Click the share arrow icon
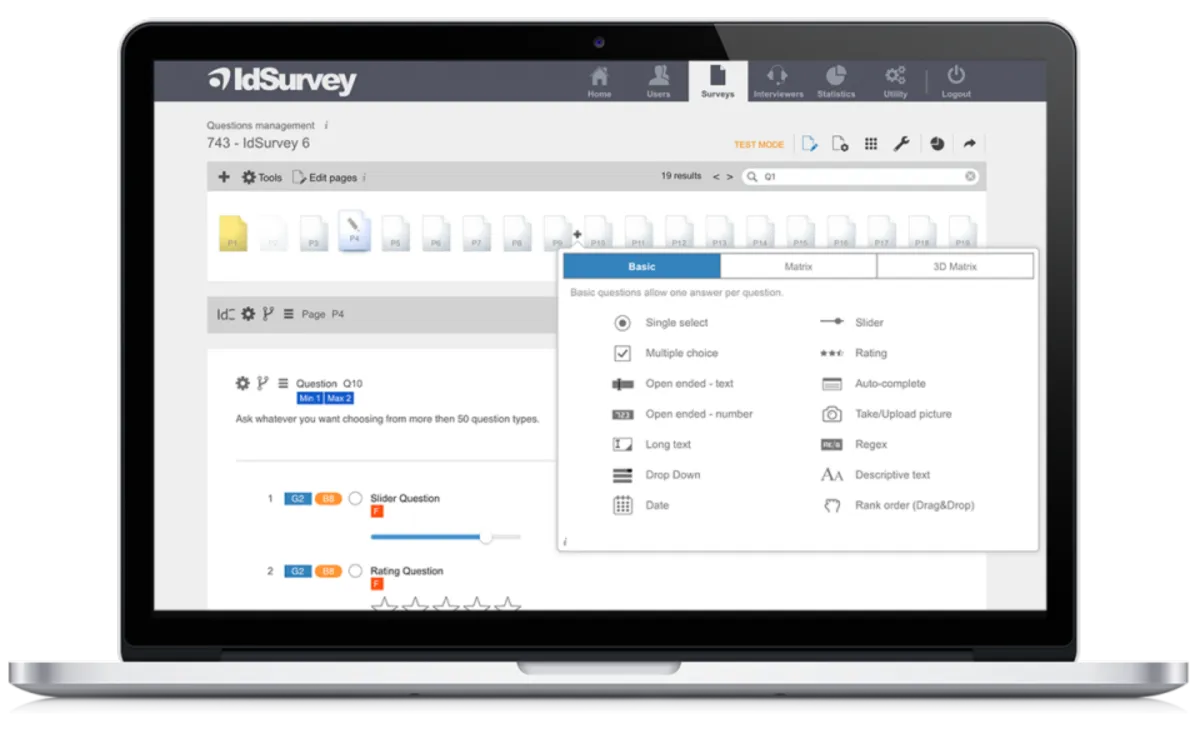The image size is (1200, 738). coord(969,144)
